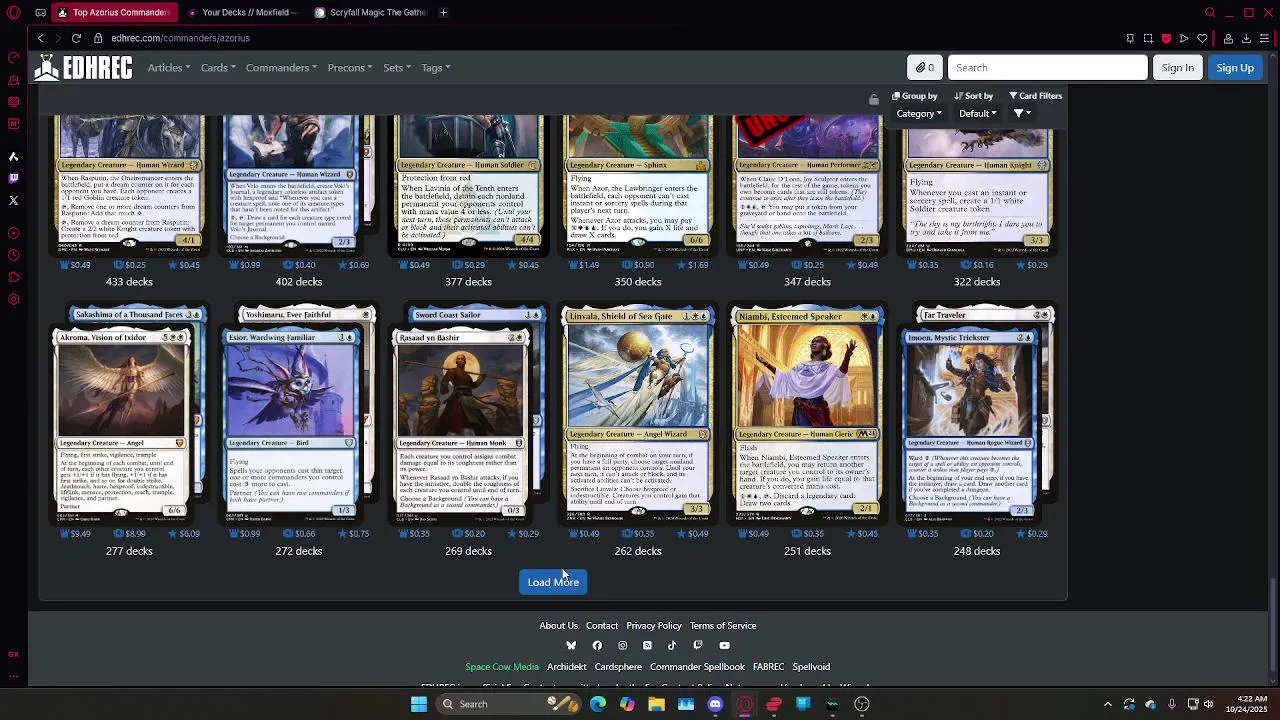Switch to Scryfall Magic The Gathering tab
Viewport: 1280px width, 720px height.
[370, 12]
